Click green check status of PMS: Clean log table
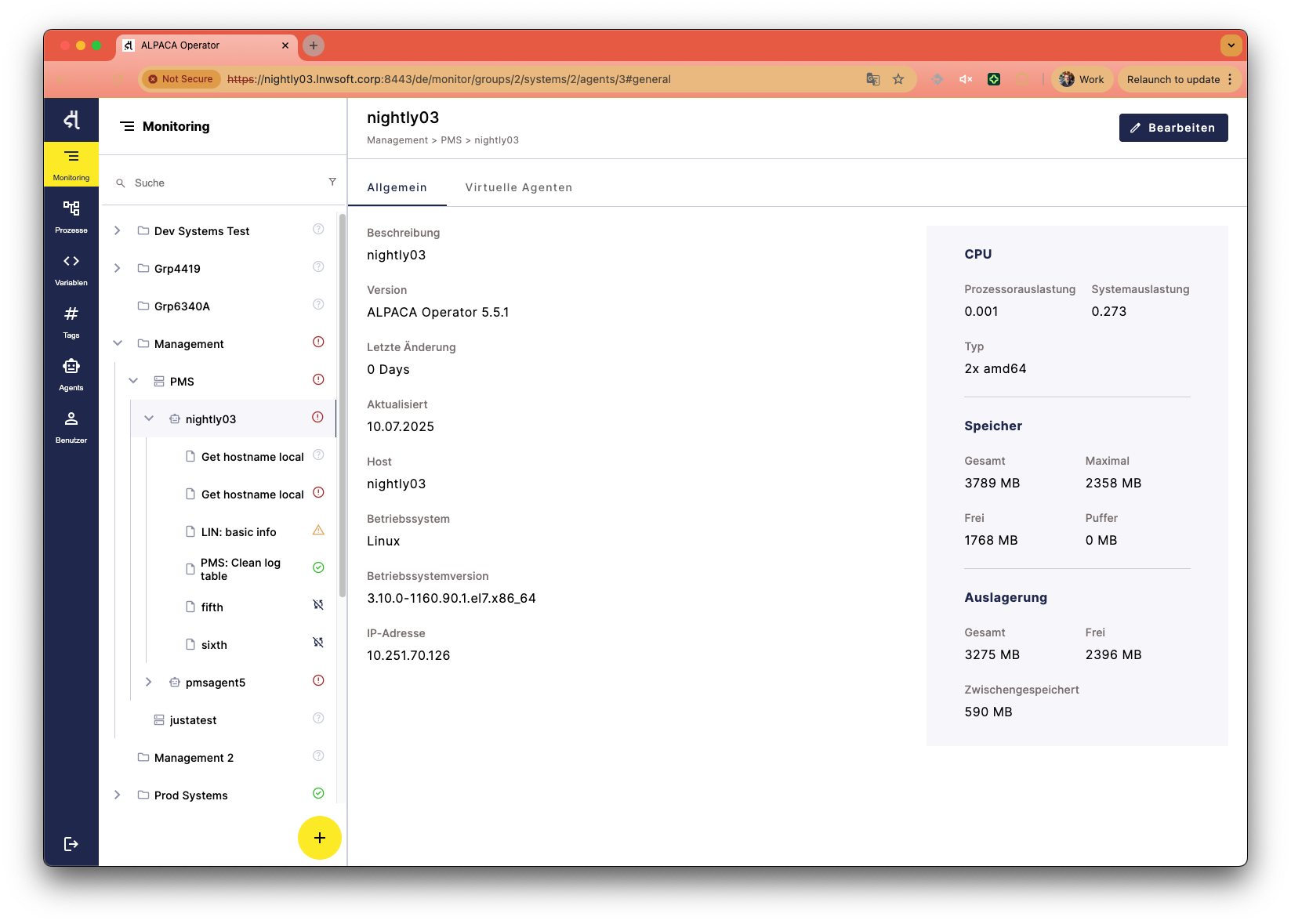This screenshot has height=924, width=1291. tap(318, 567)
